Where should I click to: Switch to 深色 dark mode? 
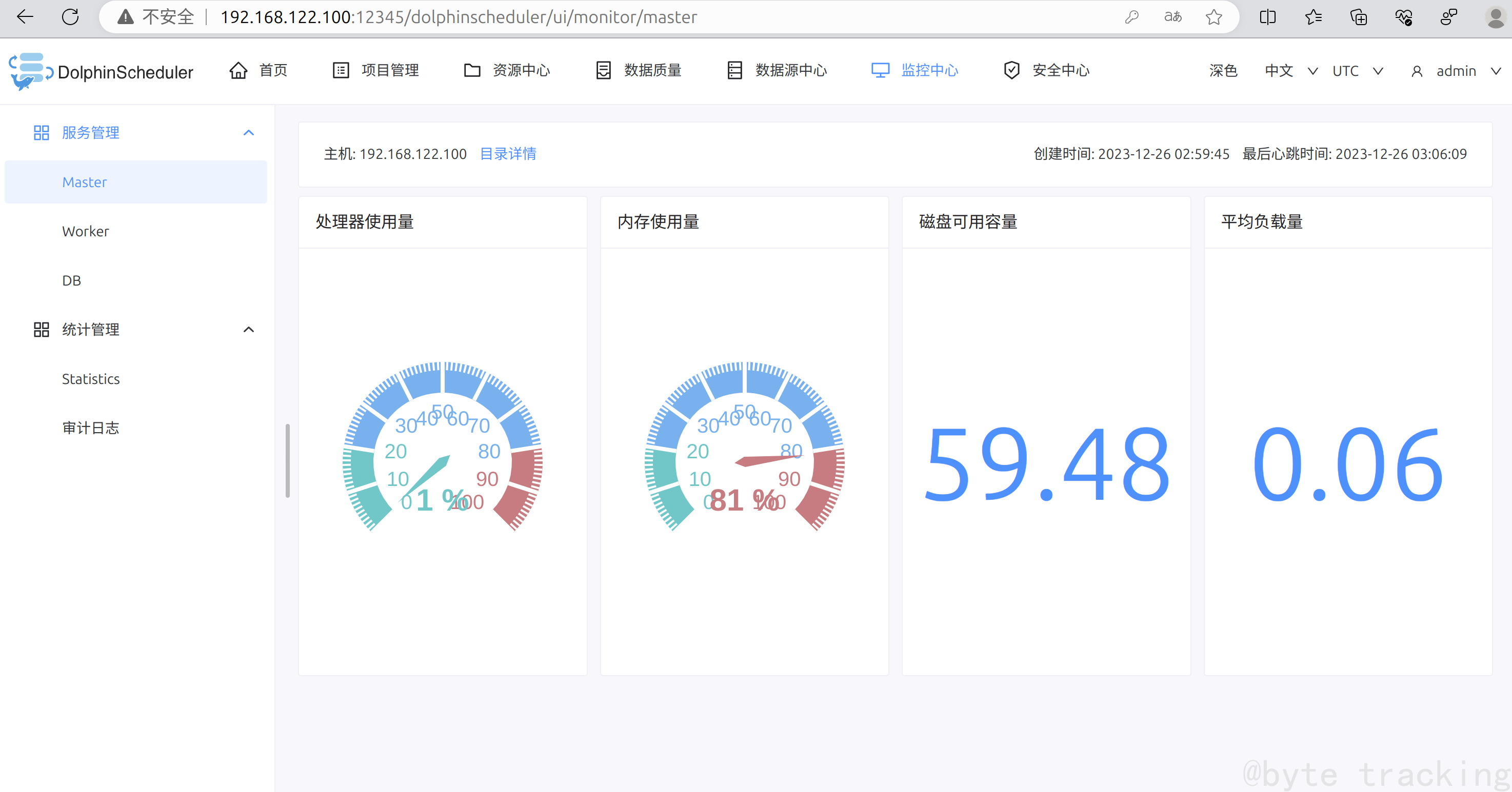coord(1223,70)
